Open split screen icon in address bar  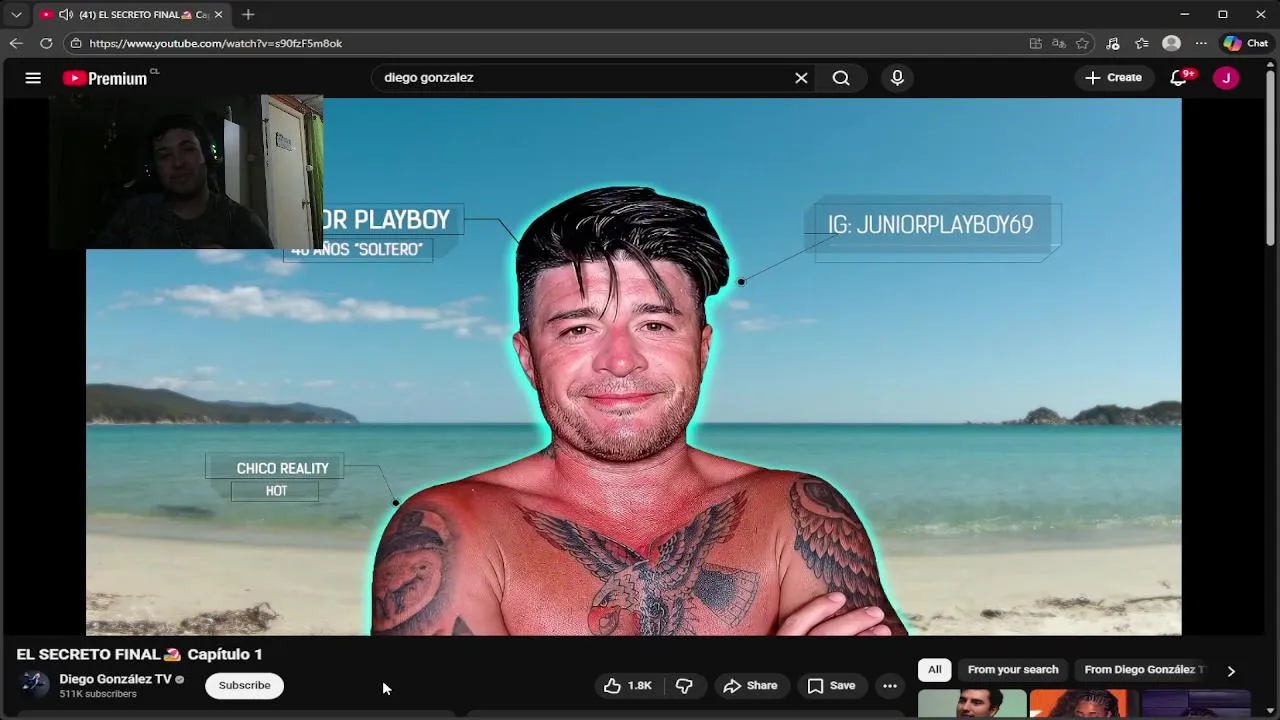click(1035, 44)
